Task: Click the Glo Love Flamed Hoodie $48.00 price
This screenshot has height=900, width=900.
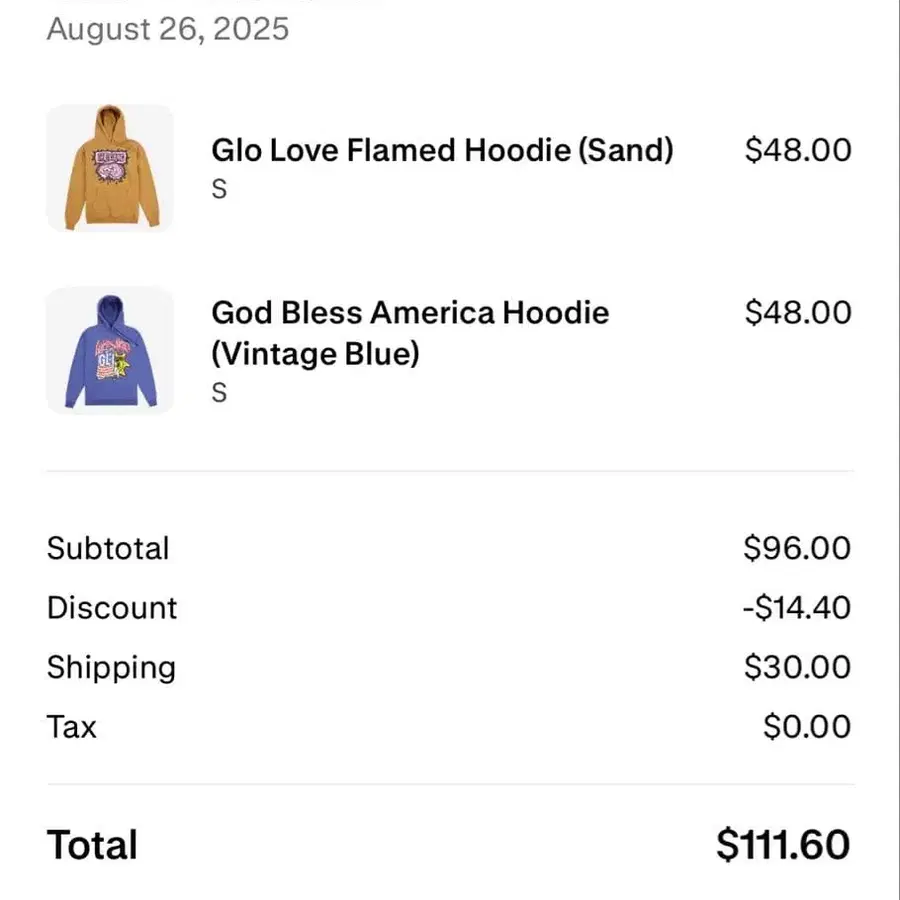Action: [797, 150]
